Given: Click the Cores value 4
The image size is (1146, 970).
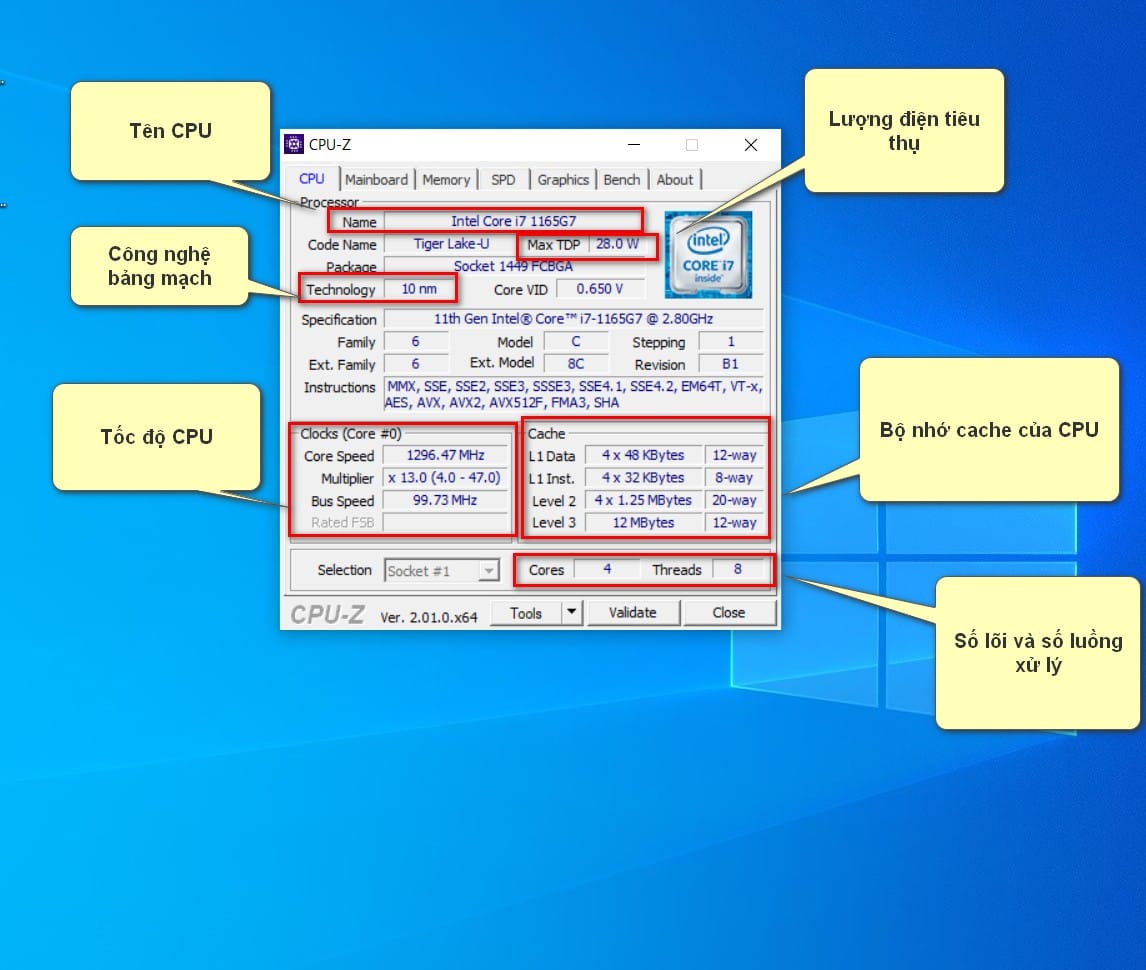Looking at the screenshot, I should (607, 569).
